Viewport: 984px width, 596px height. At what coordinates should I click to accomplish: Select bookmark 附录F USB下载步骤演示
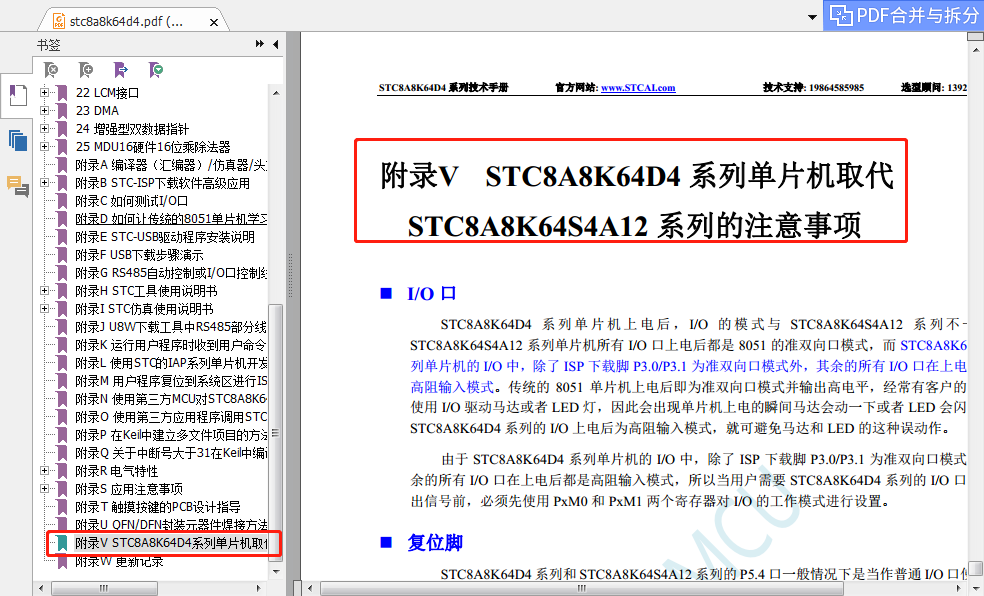point(139,255)
